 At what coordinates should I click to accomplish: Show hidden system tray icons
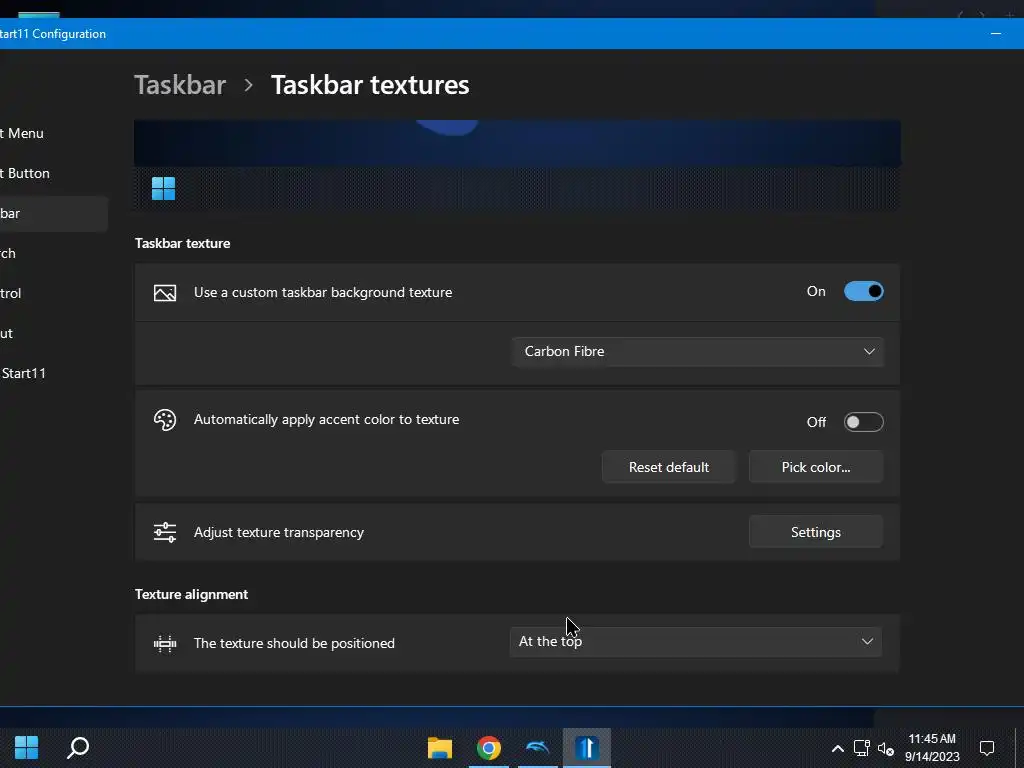tap(837, 748)
